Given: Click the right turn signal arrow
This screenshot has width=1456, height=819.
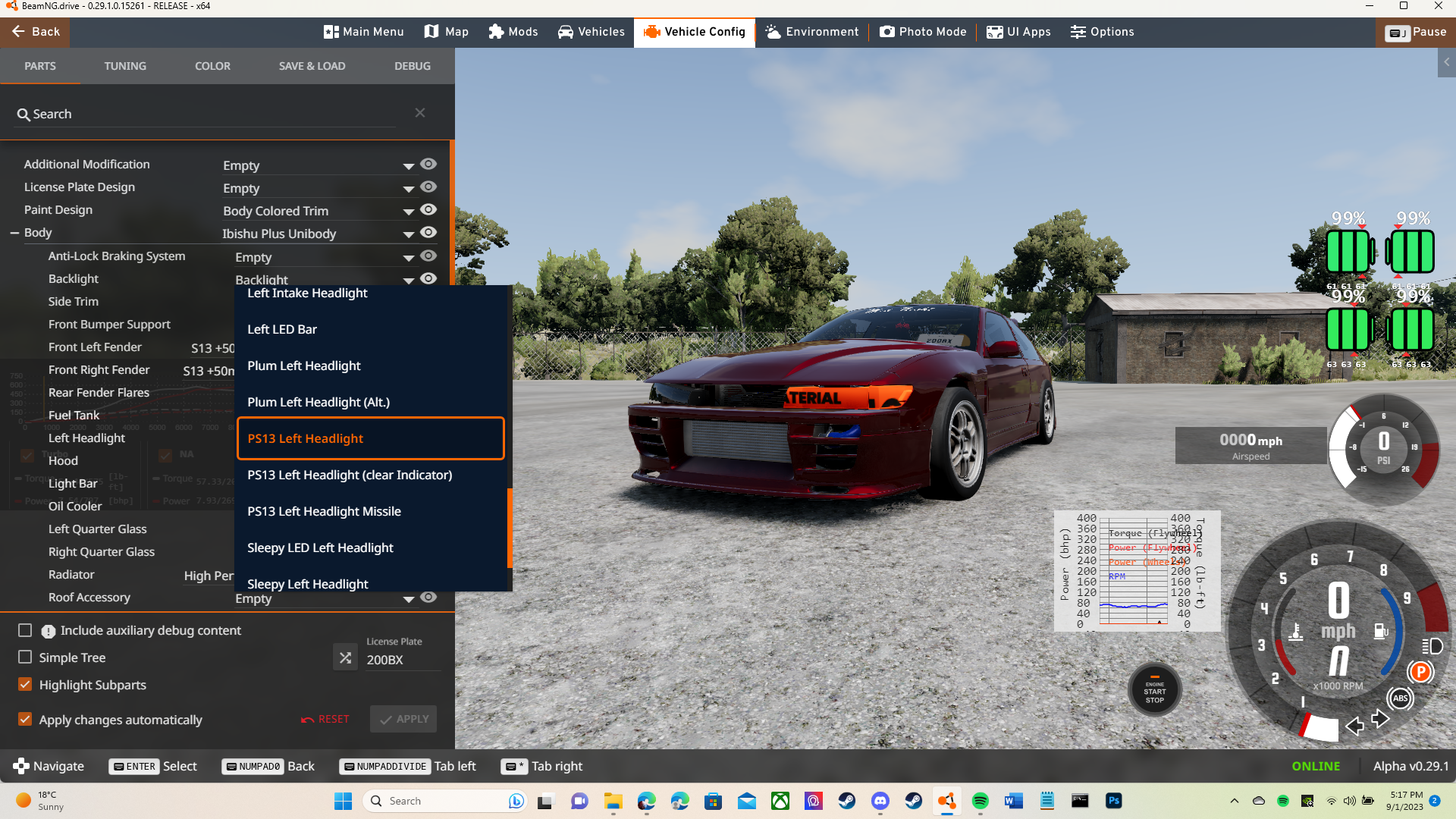Looking at the screenshot, I should coord(1380,718).
